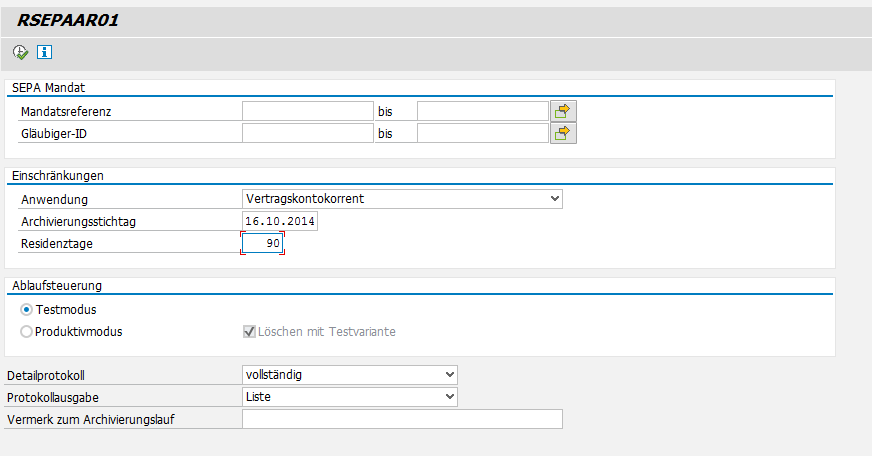Click the Vermerk zum Archivierungslauf field
The width and height of the screenshot is (872, 456).
point(402,418)
